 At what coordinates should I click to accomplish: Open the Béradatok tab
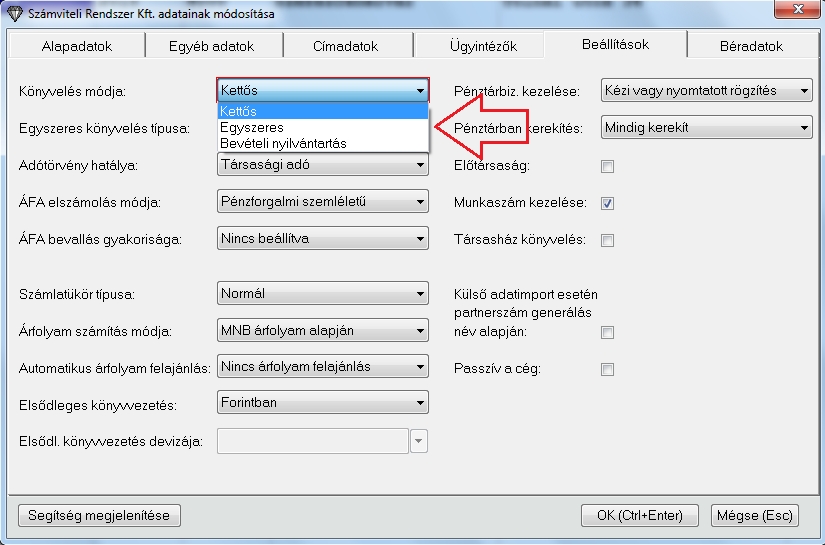pyautogui.click(x=752, y=46)
